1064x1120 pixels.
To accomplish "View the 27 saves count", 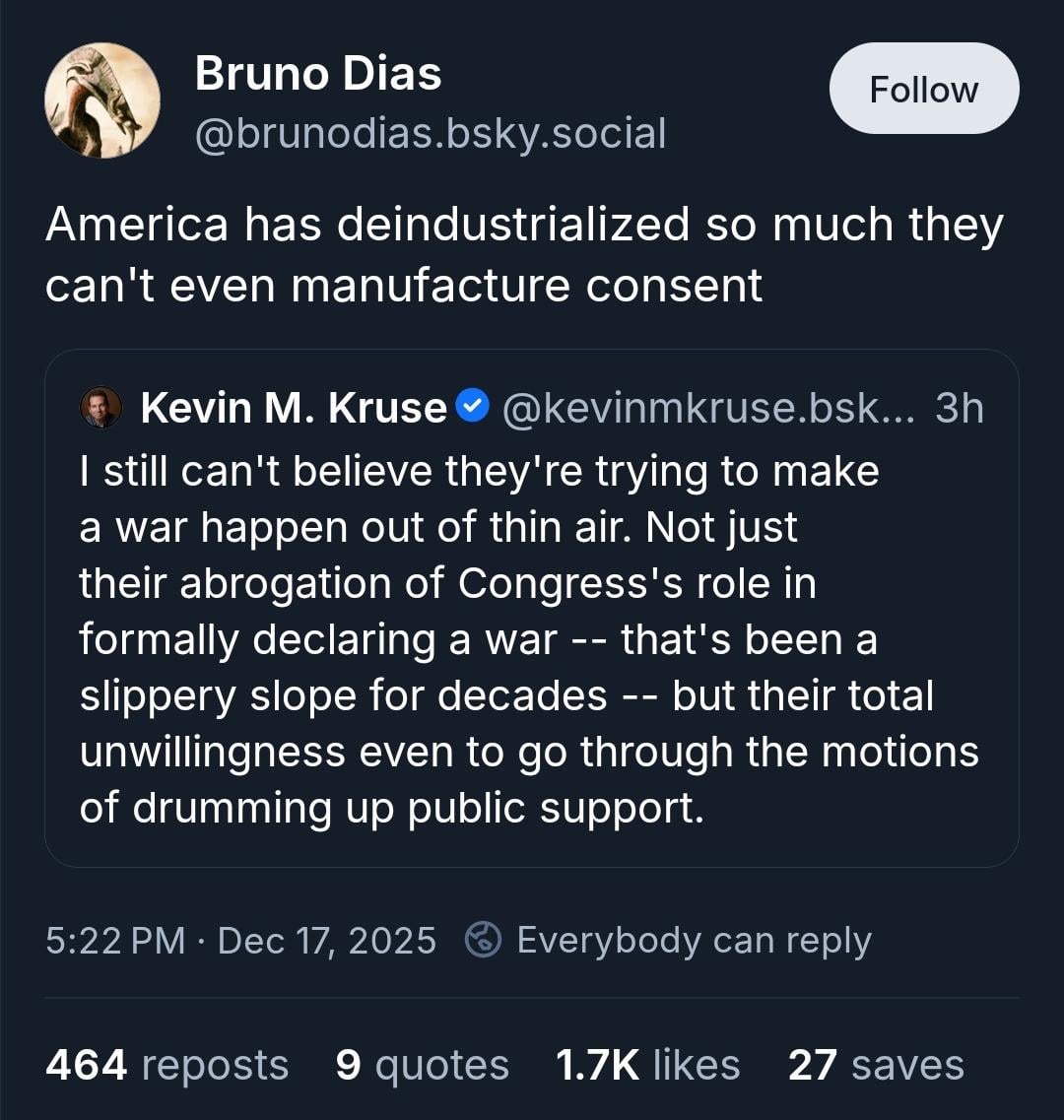I will point(875,1065).
